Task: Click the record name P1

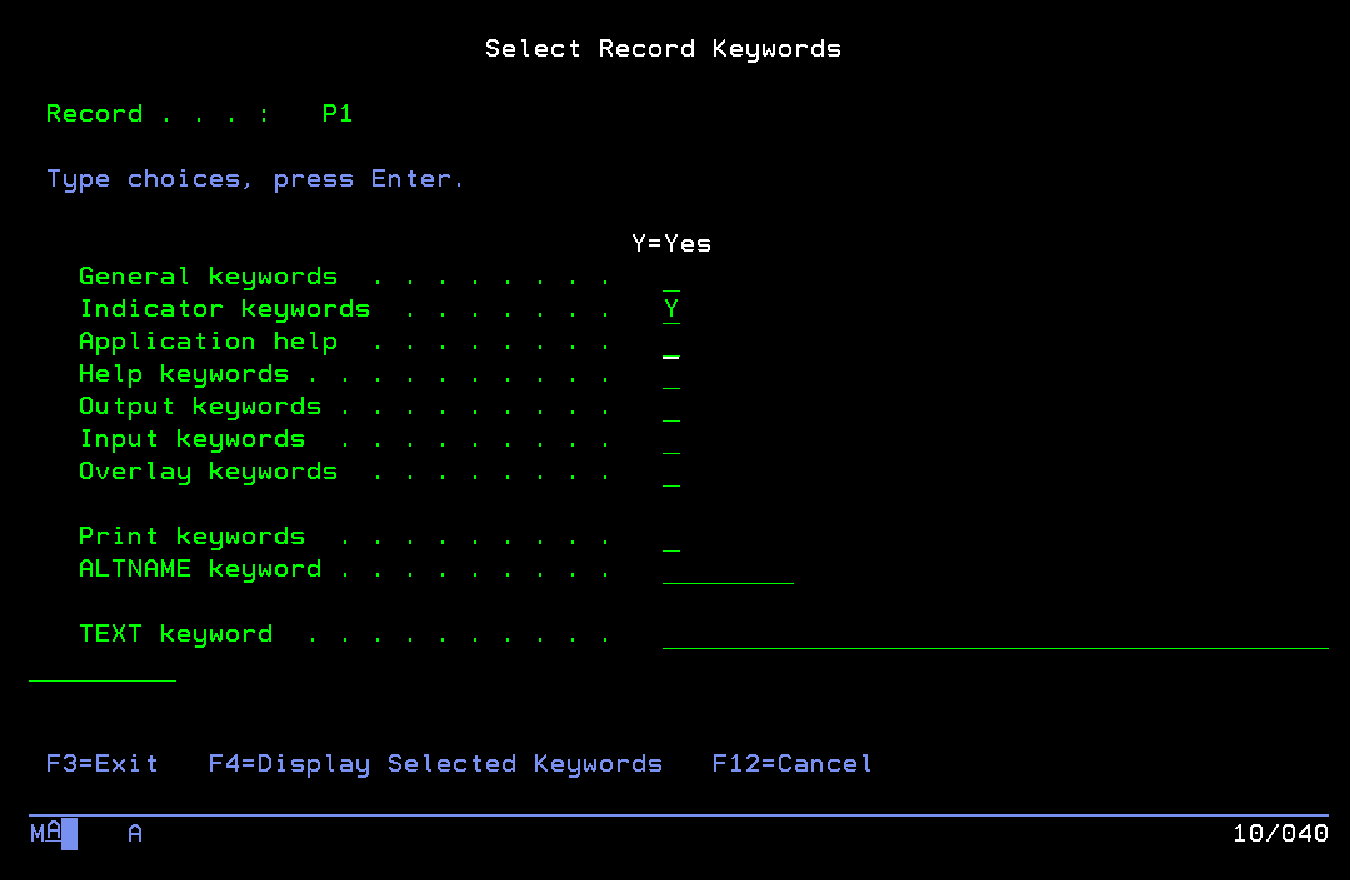Action: (337, 114)
